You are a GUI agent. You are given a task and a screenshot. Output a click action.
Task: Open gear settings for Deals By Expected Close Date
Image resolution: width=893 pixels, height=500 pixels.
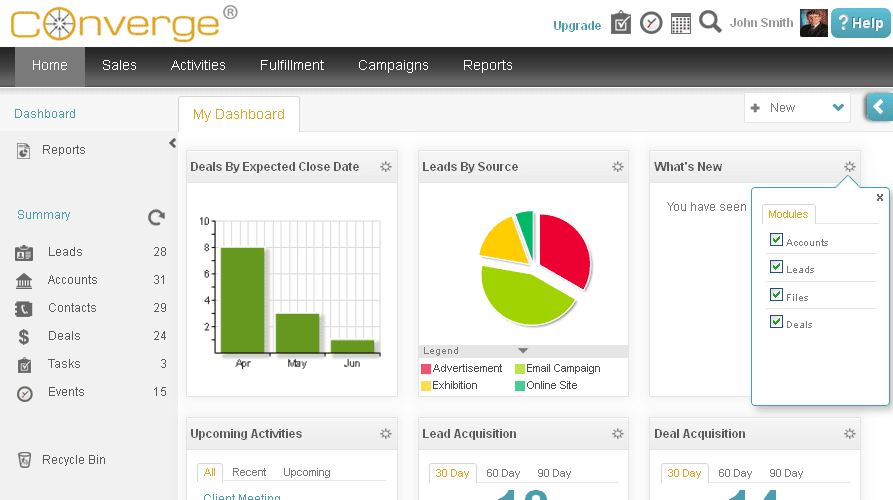[x=386, y=167]
